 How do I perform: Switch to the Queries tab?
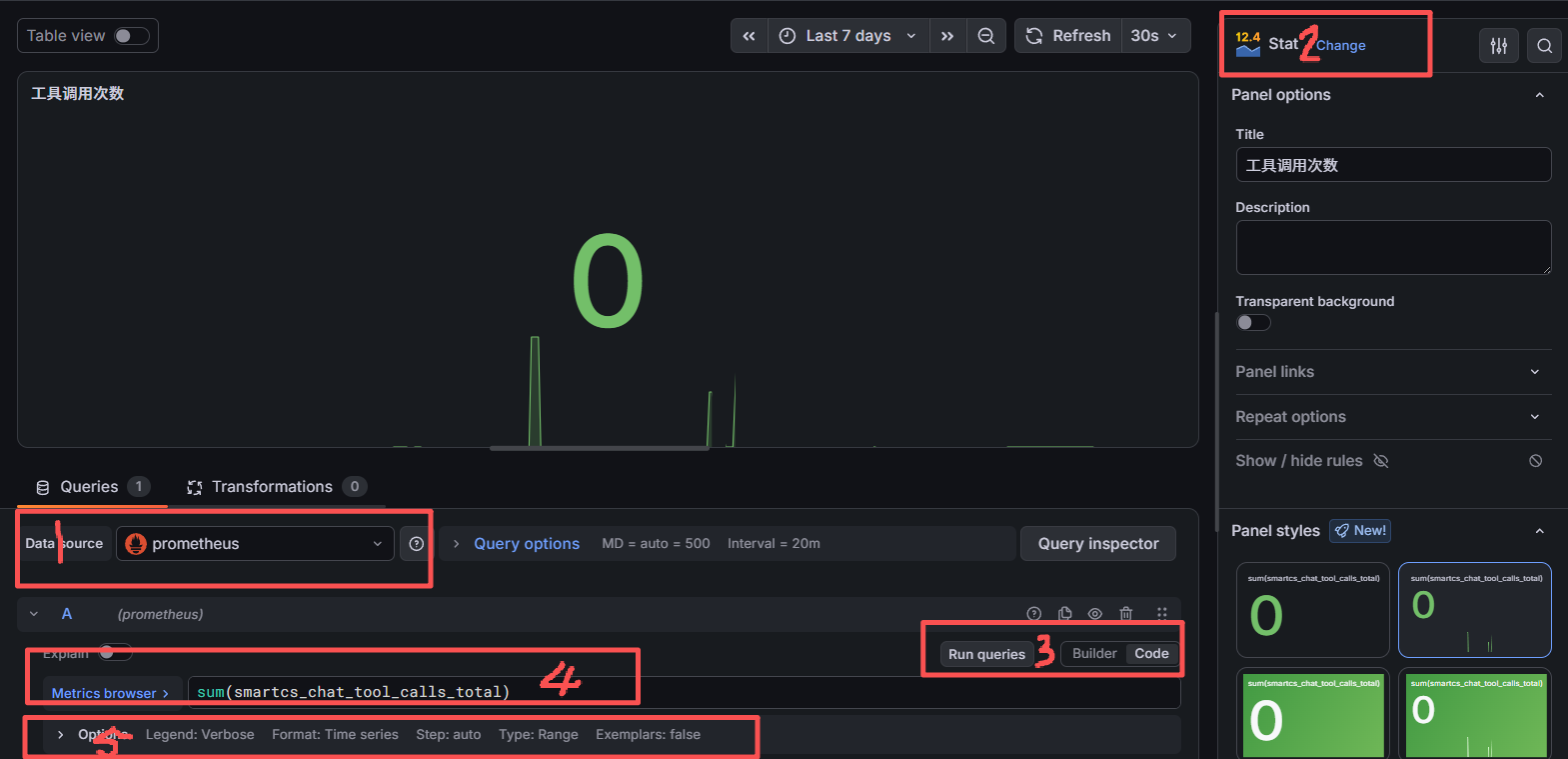92,487
